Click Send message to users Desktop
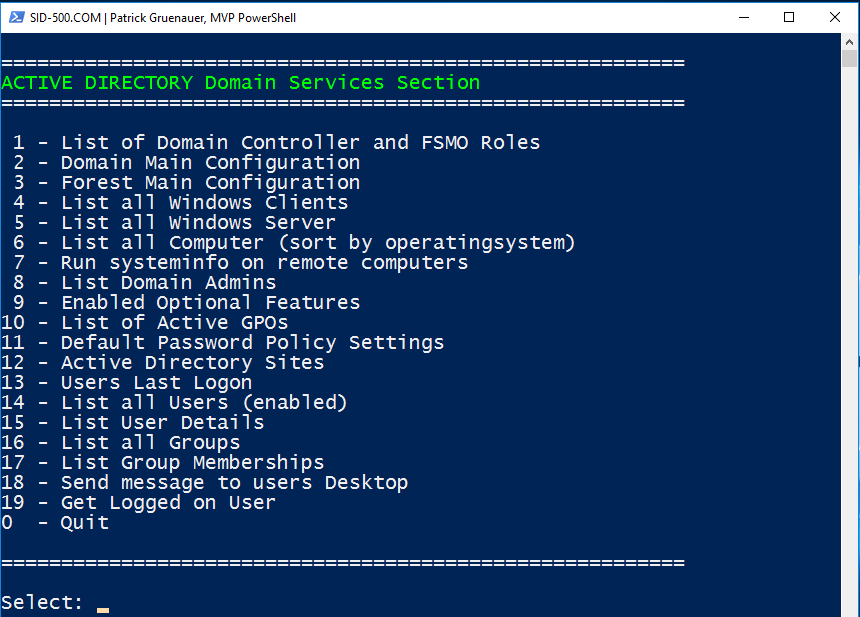The image size is (860, 617). [x=234, y=483]
